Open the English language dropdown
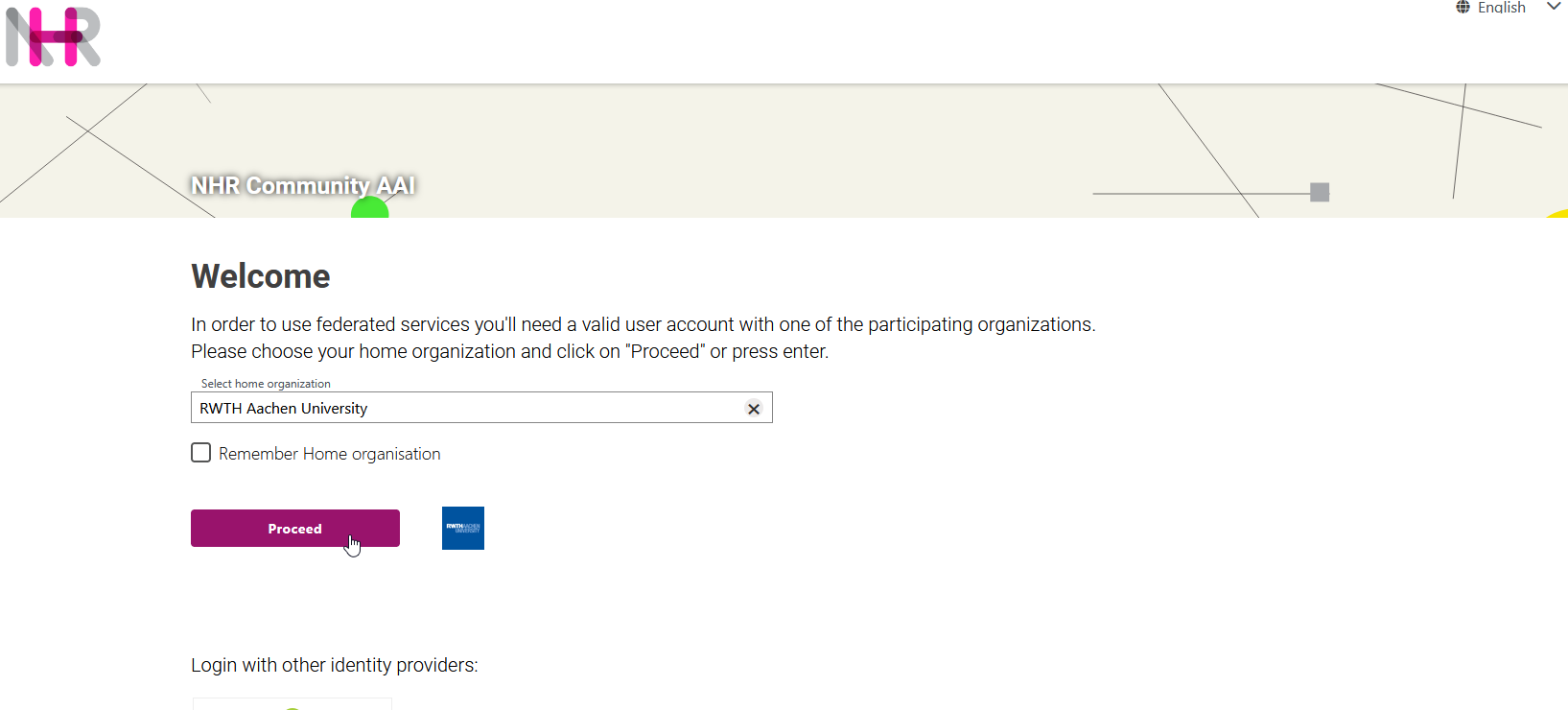 1501,8
